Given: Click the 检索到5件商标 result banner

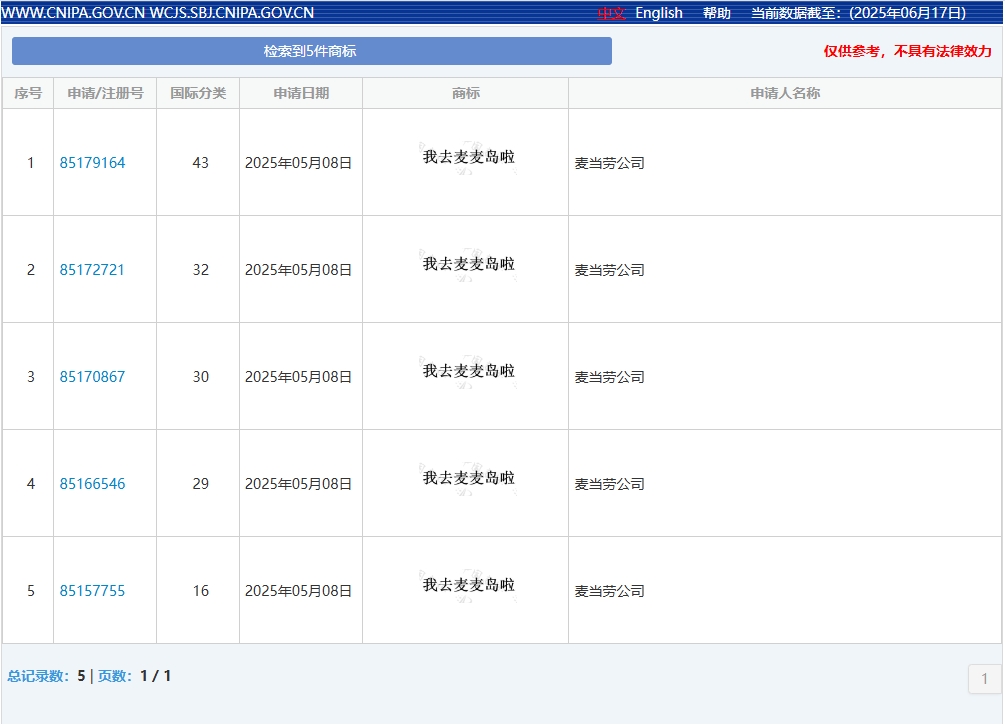Looking at the screenshot, I should click(x=311, y=51).
